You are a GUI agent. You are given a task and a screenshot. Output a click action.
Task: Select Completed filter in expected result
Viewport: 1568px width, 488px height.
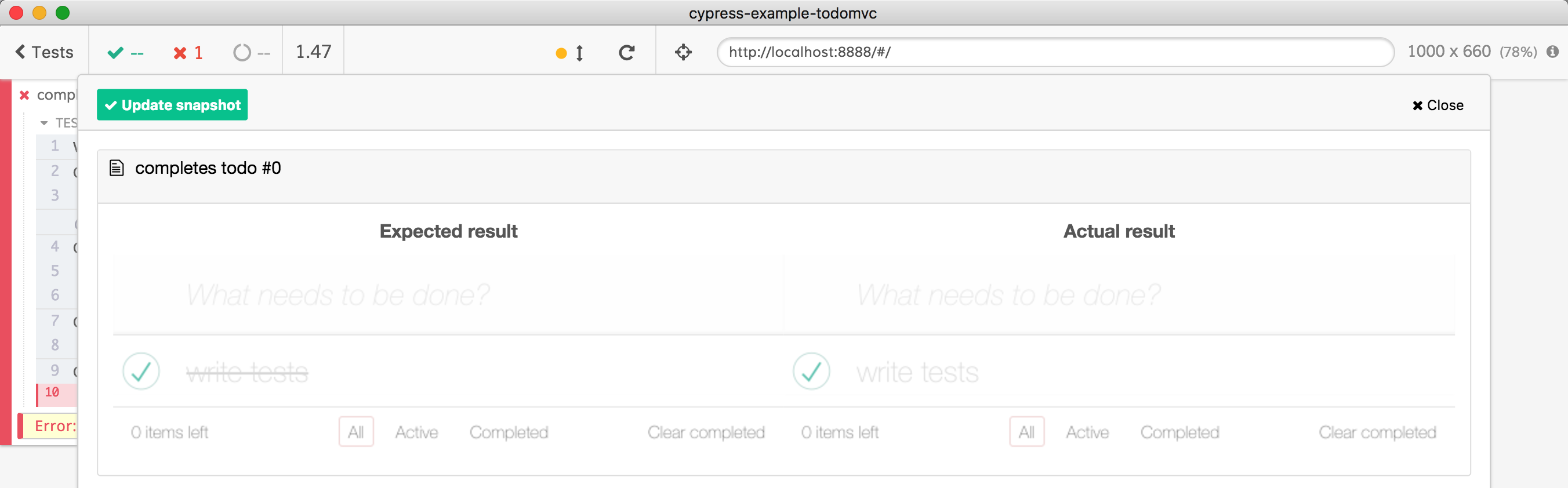pos(509,432)
